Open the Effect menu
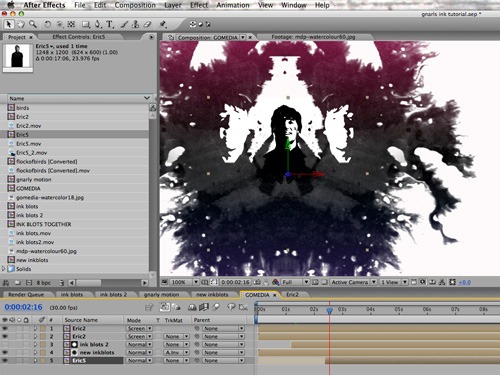Screen dimensions: 500x375 pos(199,5)
